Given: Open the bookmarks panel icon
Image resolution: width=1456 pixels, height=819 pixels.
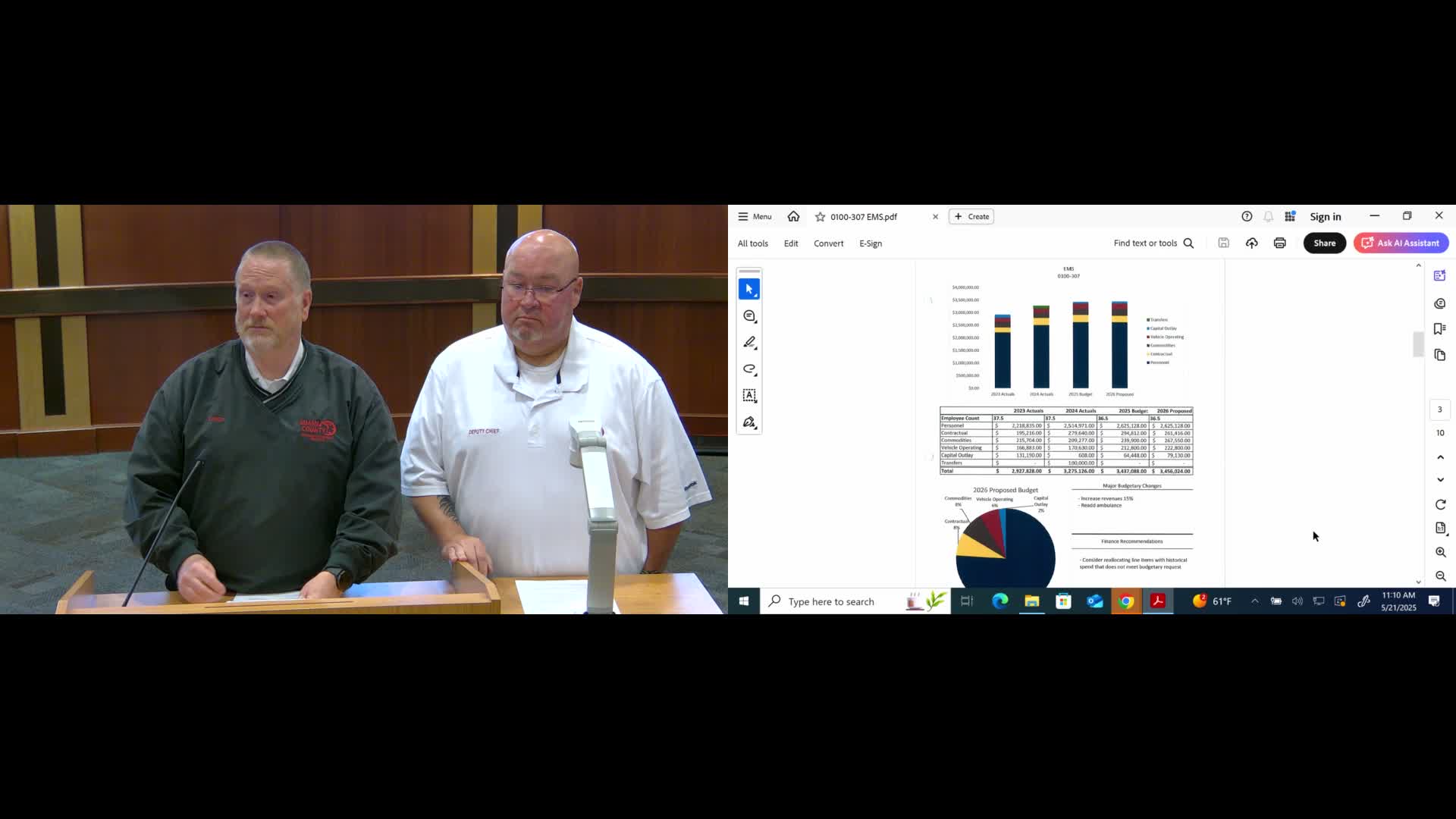Looking at the screenshot, I should pyautogui.click(x=1440, y=329).
